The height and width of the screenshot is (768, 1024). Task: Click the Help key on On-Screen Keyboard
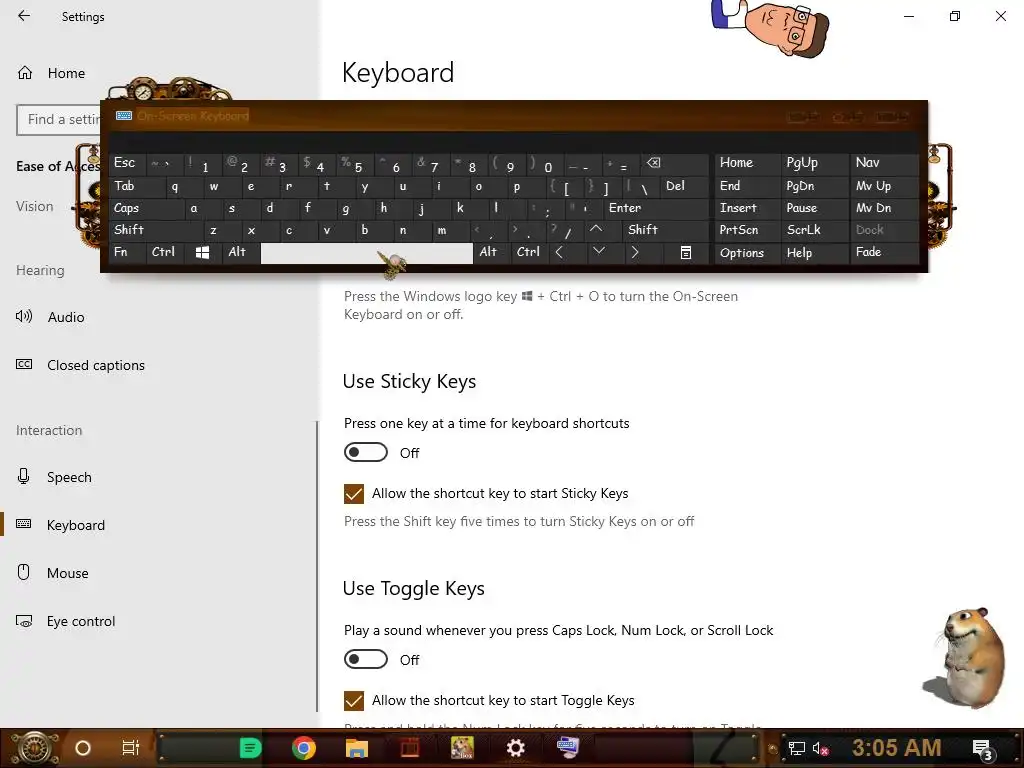point(816,253)
